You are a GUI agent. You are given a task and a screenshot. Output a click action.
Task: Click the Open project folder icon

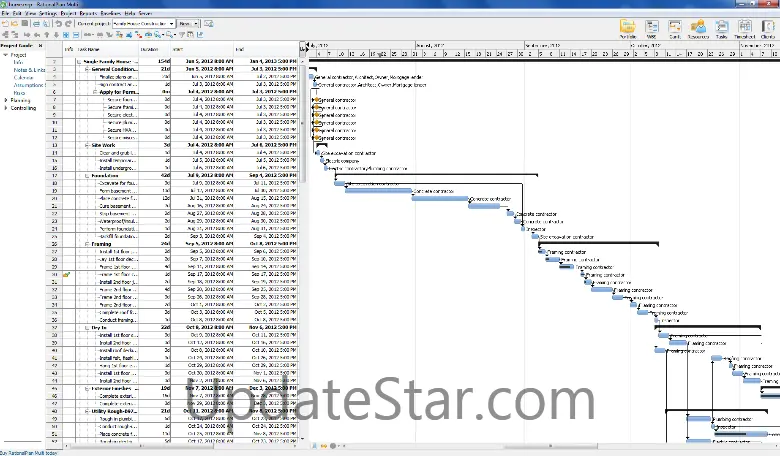point(14,23)
